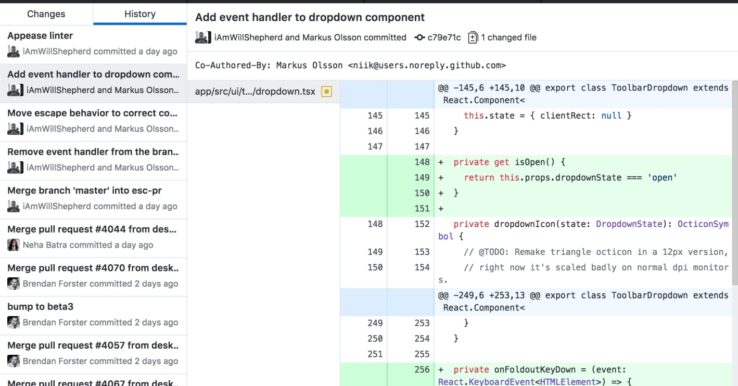Select 'Add event handler to dropdown com...' commit
Screen dimensions: 738x386
pyautogui.click(x=93, y=83)
